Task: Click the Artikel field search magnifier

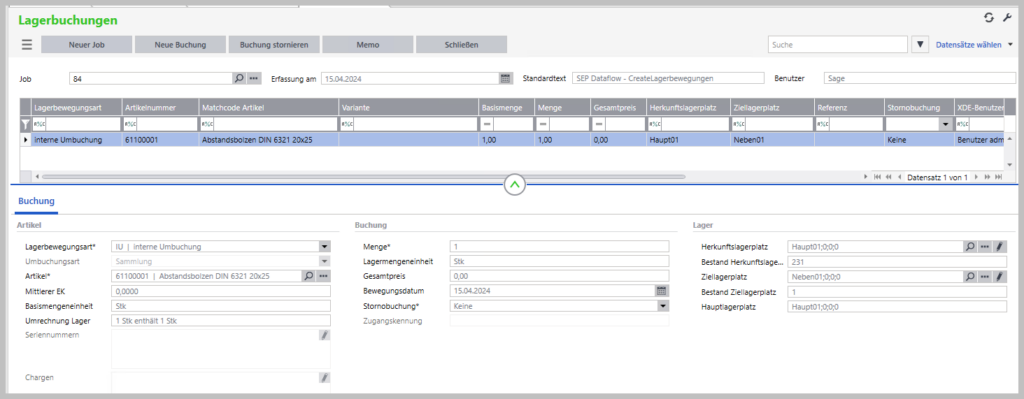Action: click(x=308, y=276)
